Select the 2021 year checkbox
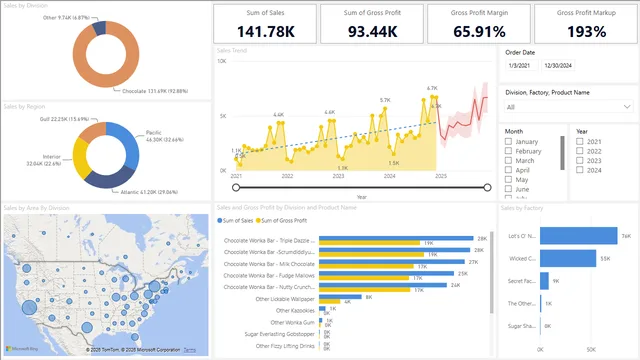This screenshot has height=360, width=640. 580,142
